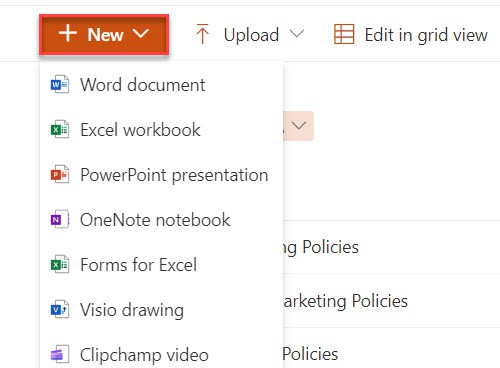Create a new Visio drawing
The width and height of the screenshot is (500, 368).
pyautogui.click(x=132, y=310)
